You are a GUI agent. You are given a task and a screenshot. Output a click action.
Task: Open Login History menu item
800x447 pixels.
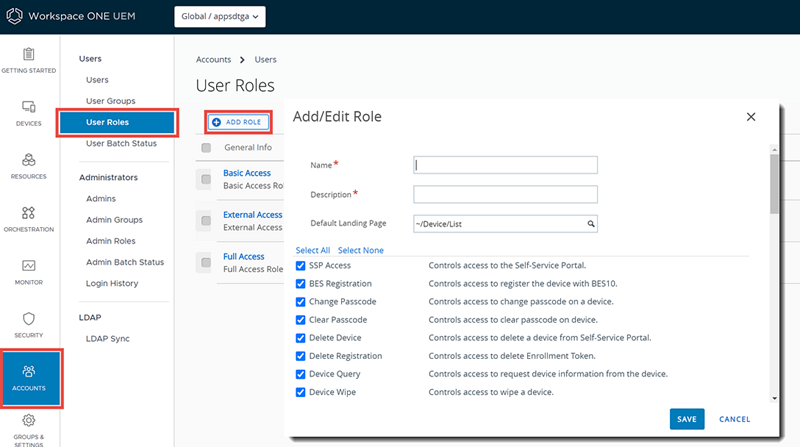(112, 283)
